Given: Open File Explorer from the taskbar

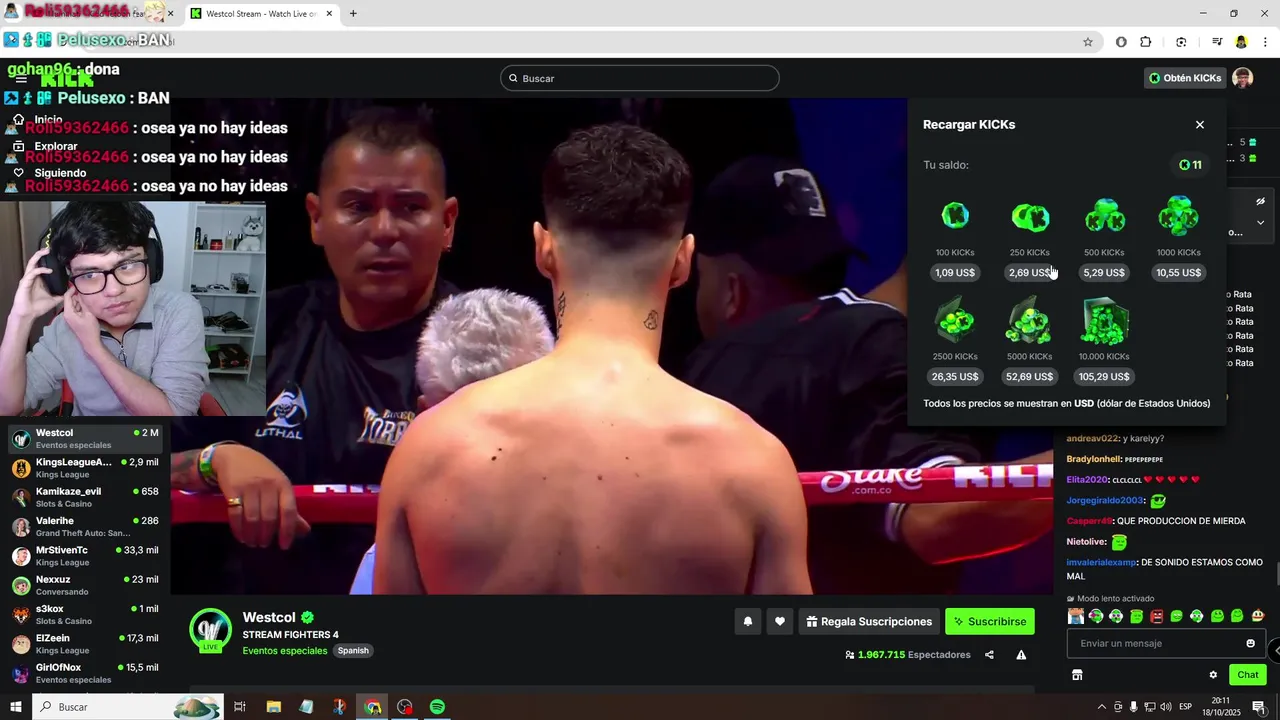Looking at the screenshot, I should (273, 707).
